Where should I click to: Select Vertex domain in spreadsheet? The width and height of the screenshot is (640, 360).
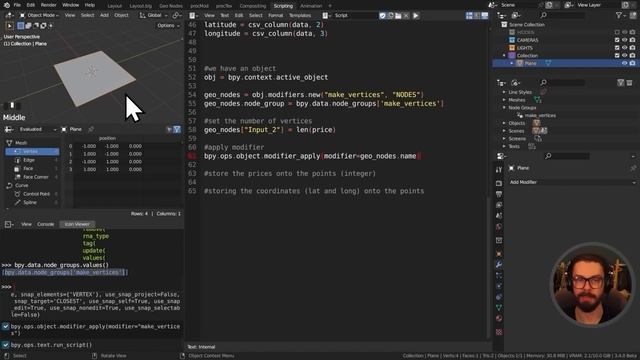coord(32,151)
